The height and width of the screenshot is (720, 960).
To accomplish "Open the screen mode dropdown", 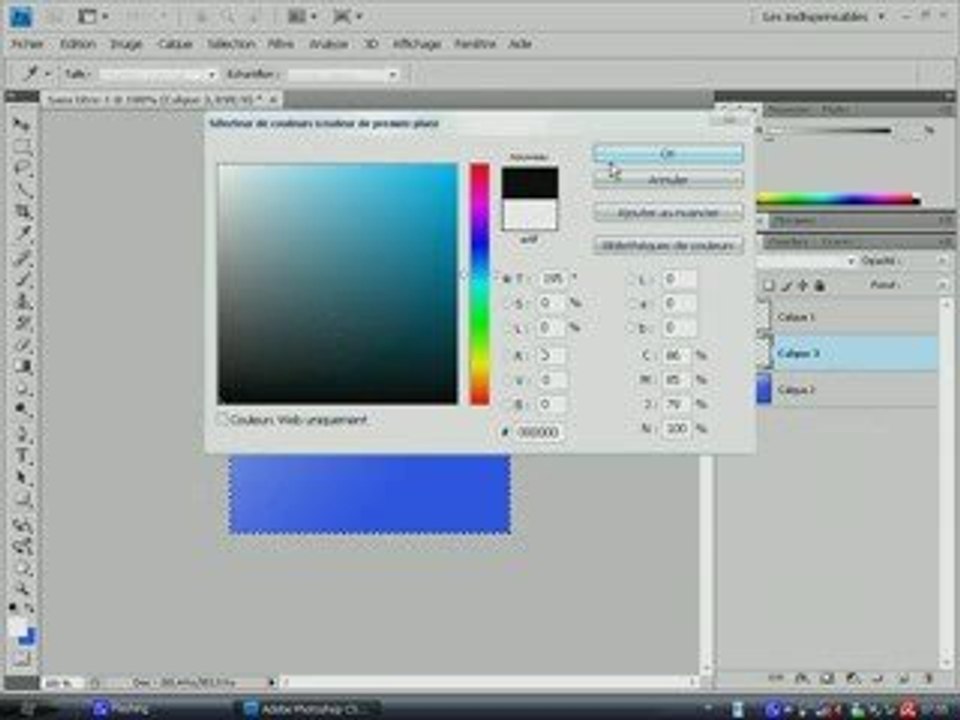I will point(348,17).
